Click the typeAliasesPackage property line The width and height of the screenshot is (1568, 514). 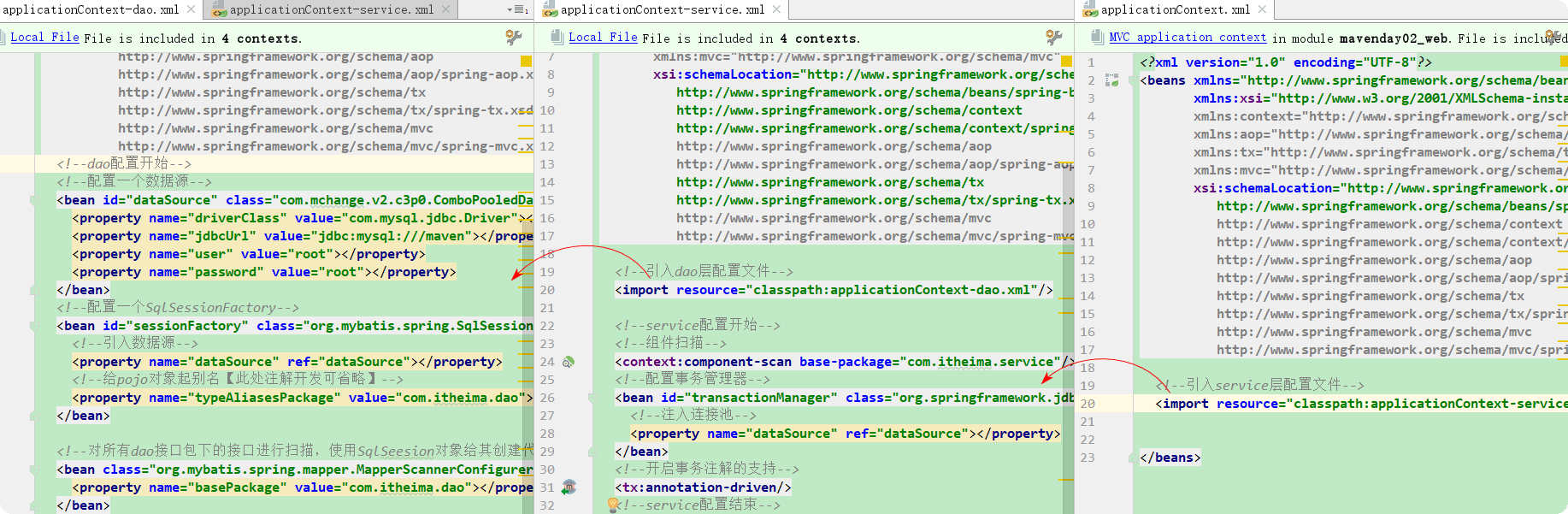(303, 398)
